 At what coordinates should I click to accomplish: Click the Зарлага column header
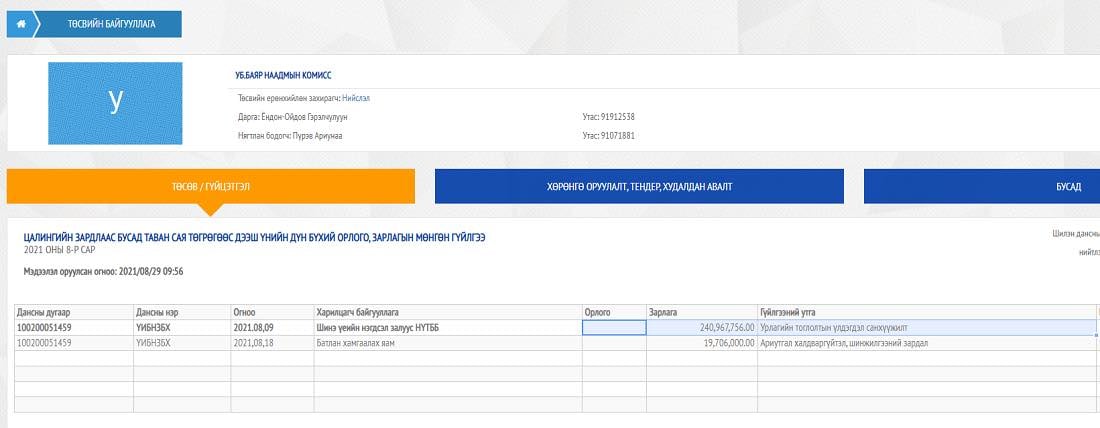701,312
